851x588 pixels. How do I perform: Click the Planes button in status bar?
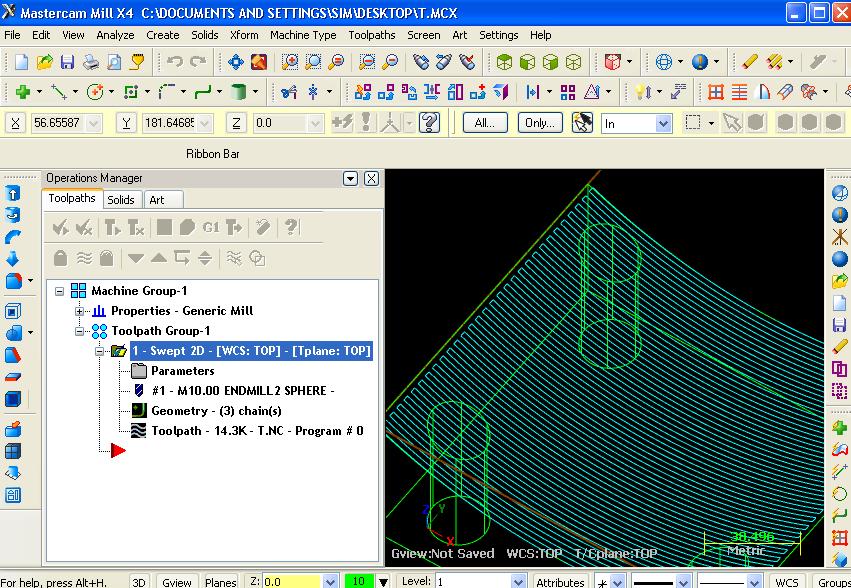point(220,581)
